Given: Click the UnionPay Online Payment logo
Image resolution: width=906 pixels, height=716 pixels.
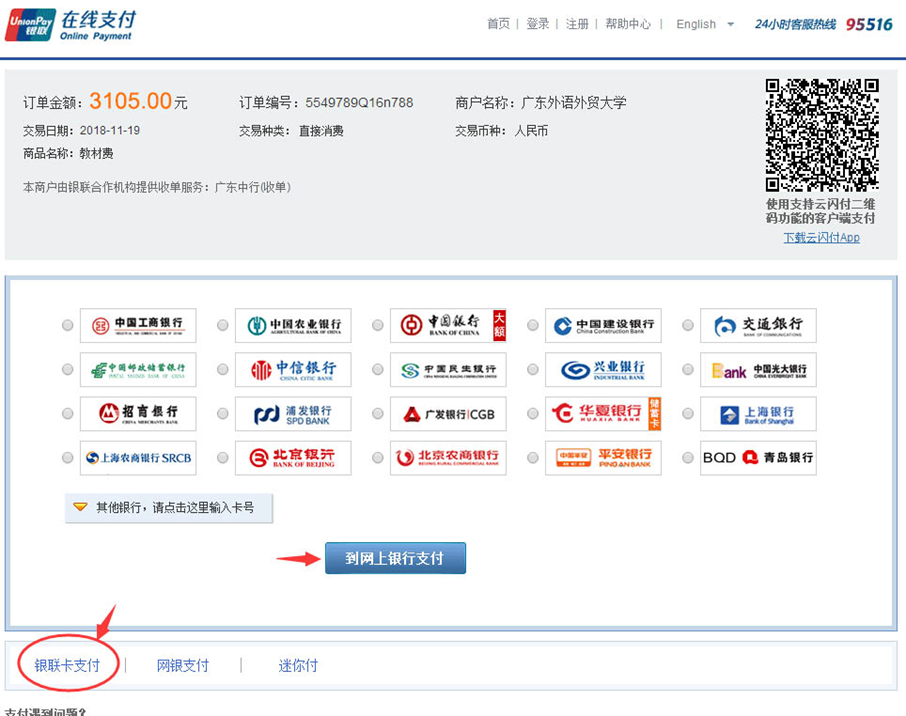Looking at the screenshot, I should [69, 25].
